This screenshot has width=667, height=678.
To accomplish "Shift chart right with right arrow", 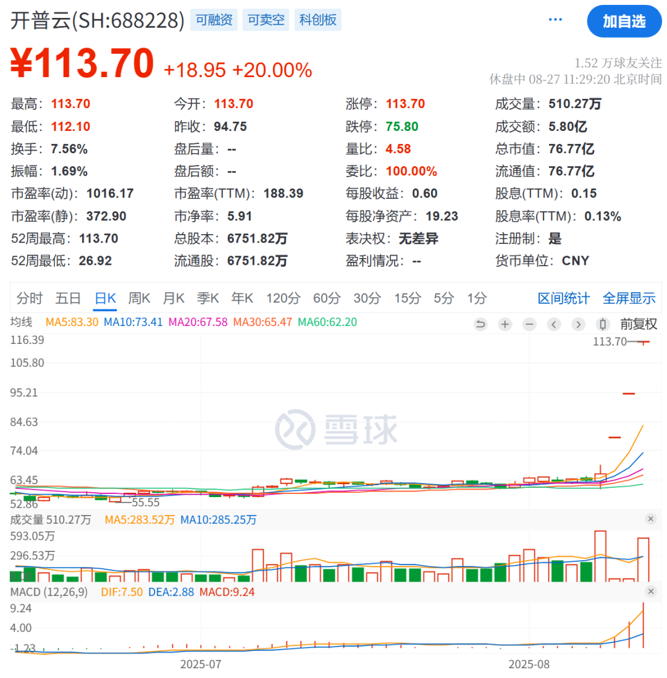I will [x=578, y=324].
